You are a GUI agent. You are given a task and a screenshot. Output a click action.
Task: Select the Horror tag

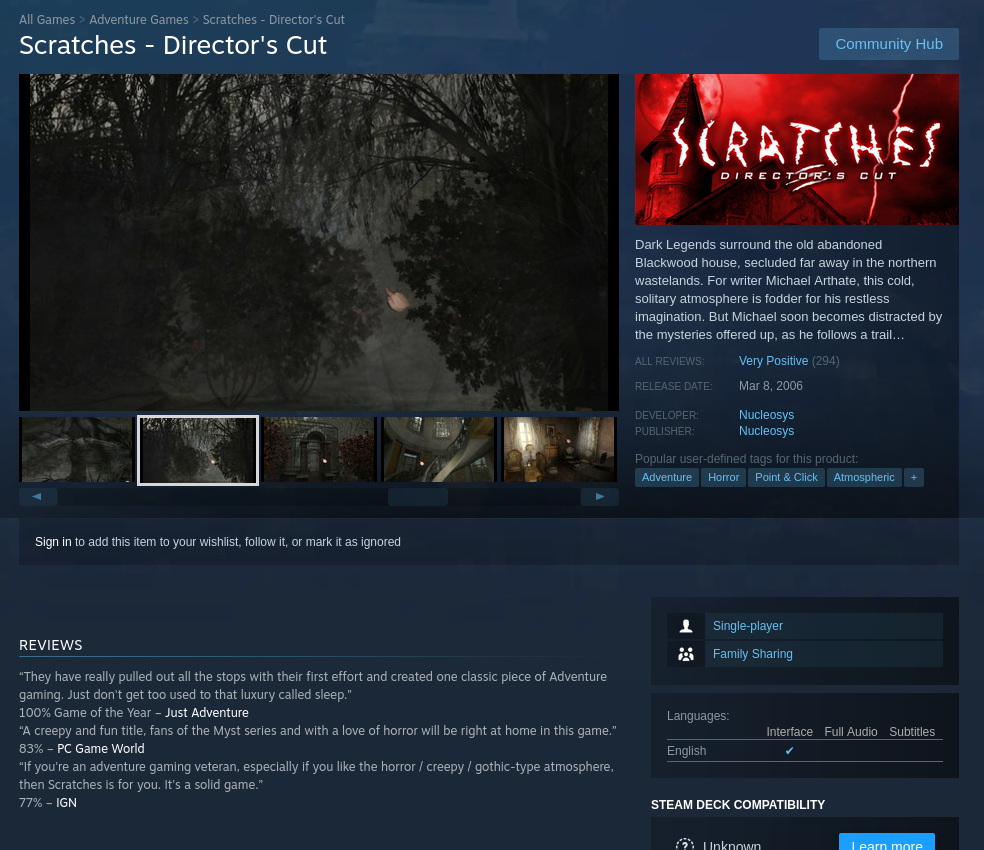pyautogui.click(x=724, y=477)
